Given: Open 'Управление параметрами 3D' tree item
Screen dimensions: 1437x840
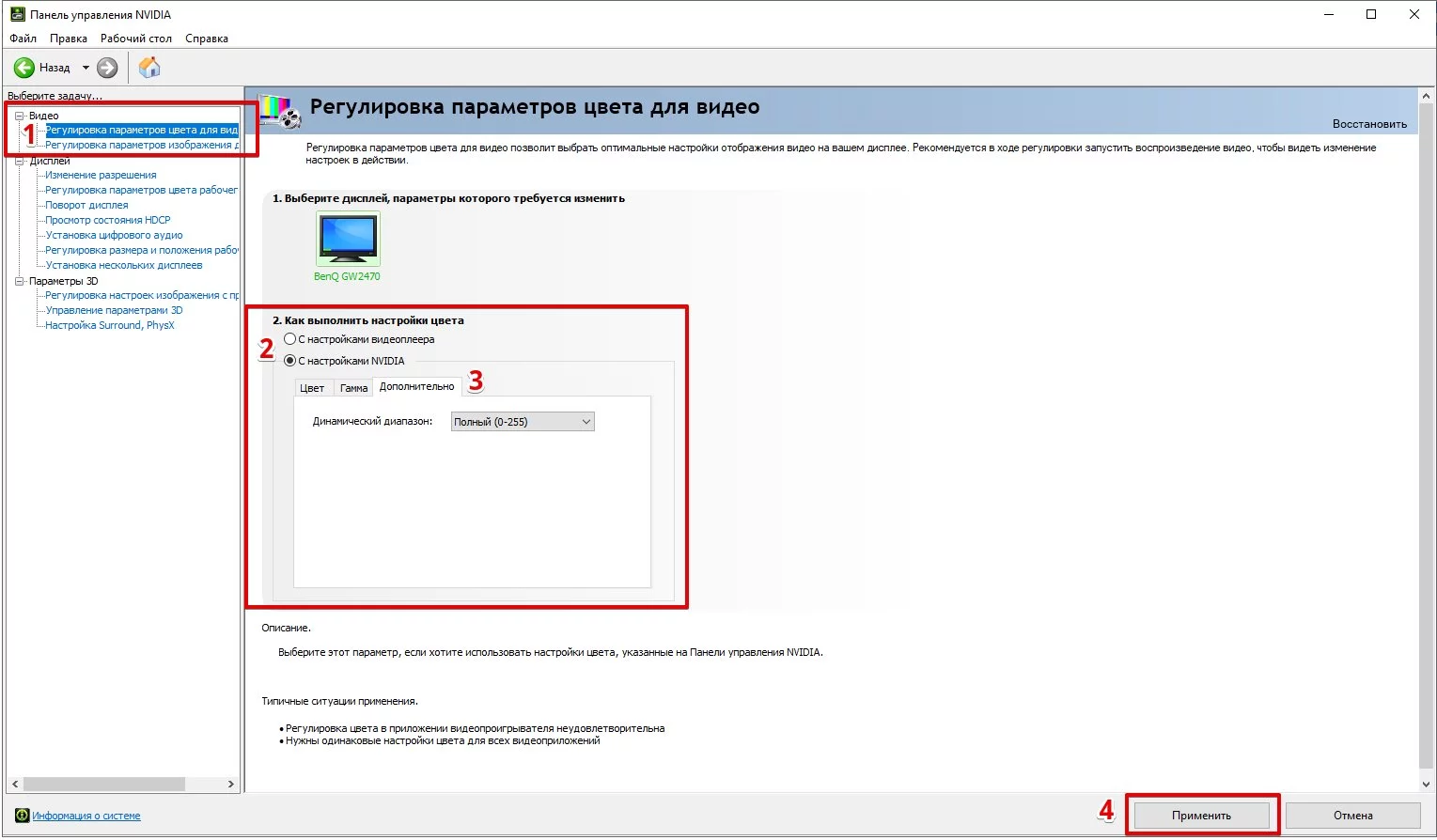Looking at the screenshot, I should pyautogui.click(x=114, y=310).
